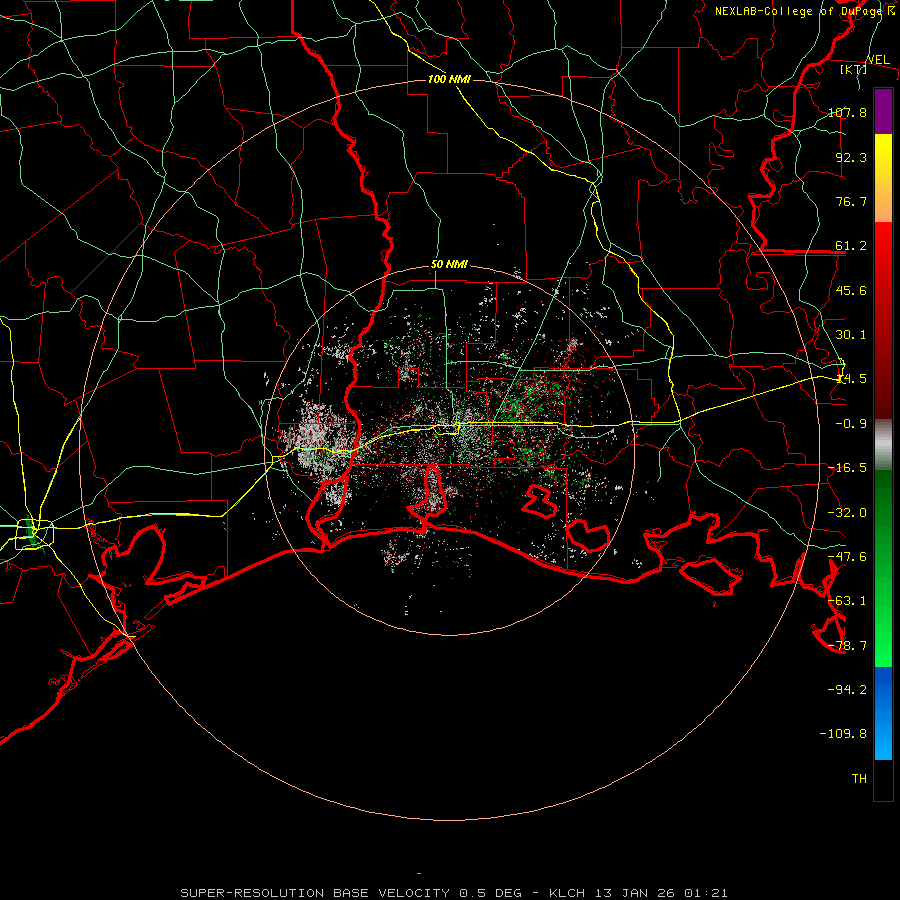Select the 92.3 legend value

(851, 157)
